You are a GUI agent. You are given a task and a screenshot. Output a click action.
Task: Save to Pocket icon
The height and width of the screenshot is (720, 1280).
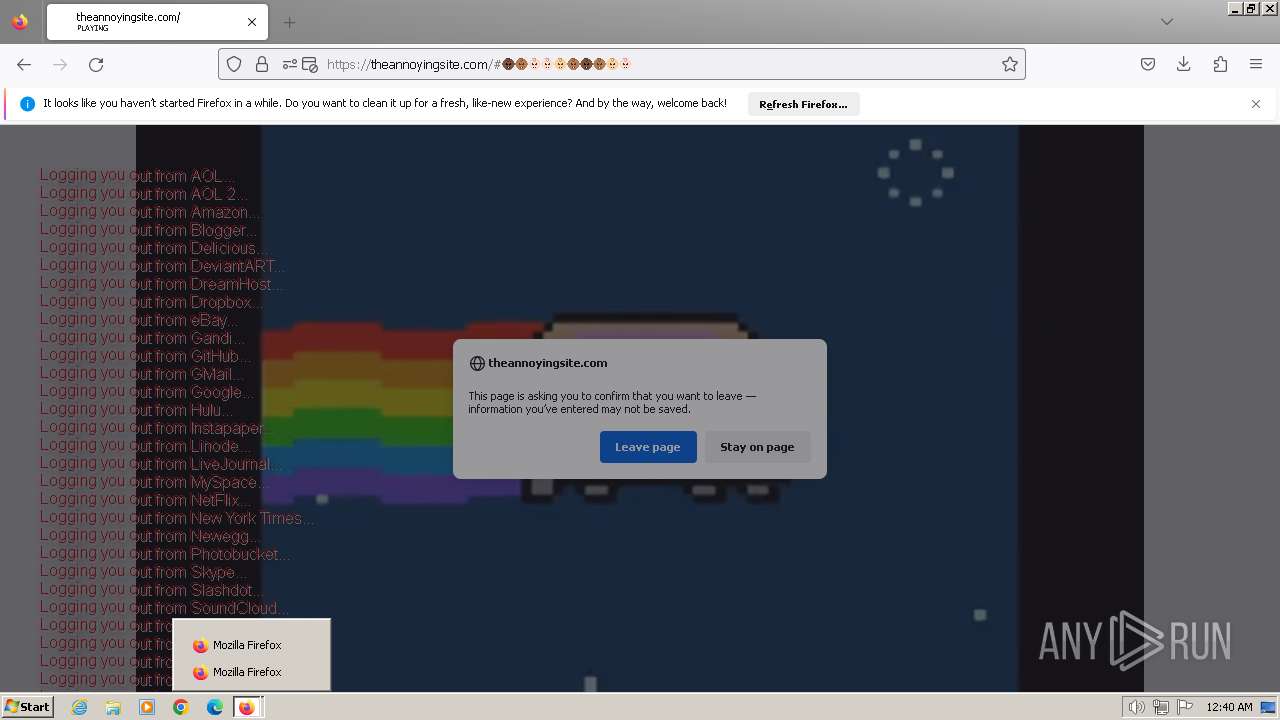pyautogui.click(x=1148, y=64)
